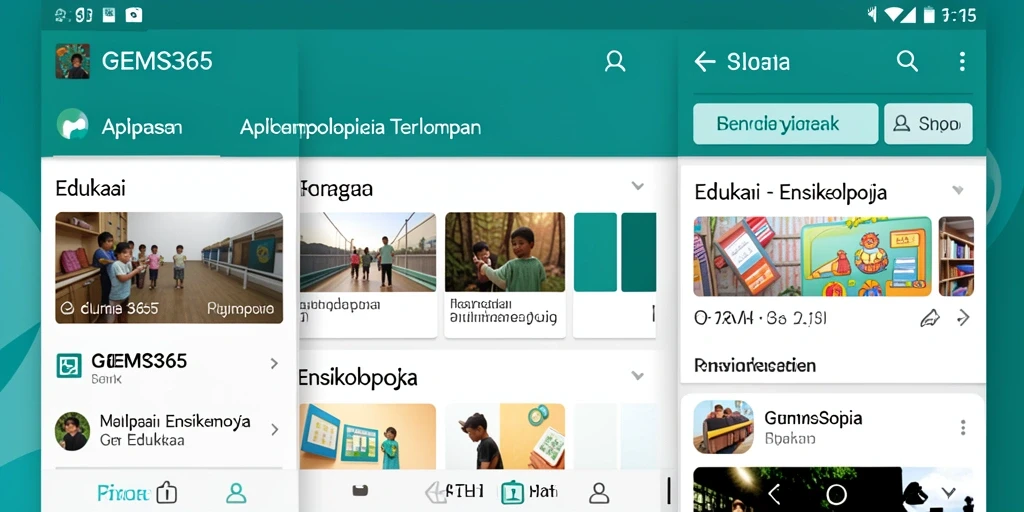Click the share box icon in bottom bar
The width and height of the screenshot is (1024, 512).
167,492
